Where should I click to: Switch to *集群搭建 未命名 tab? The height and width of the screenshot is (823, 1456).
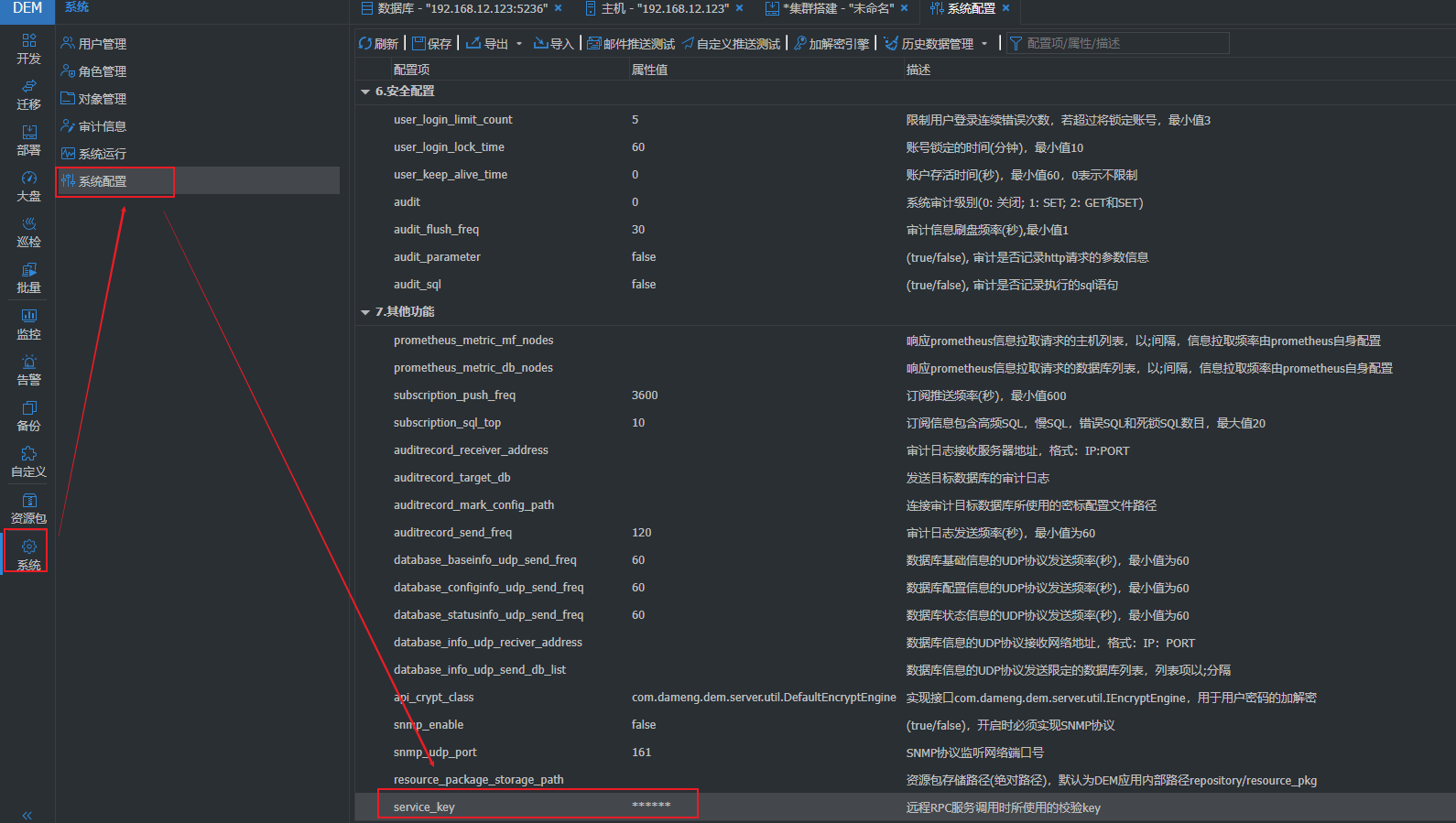point(829,8)
